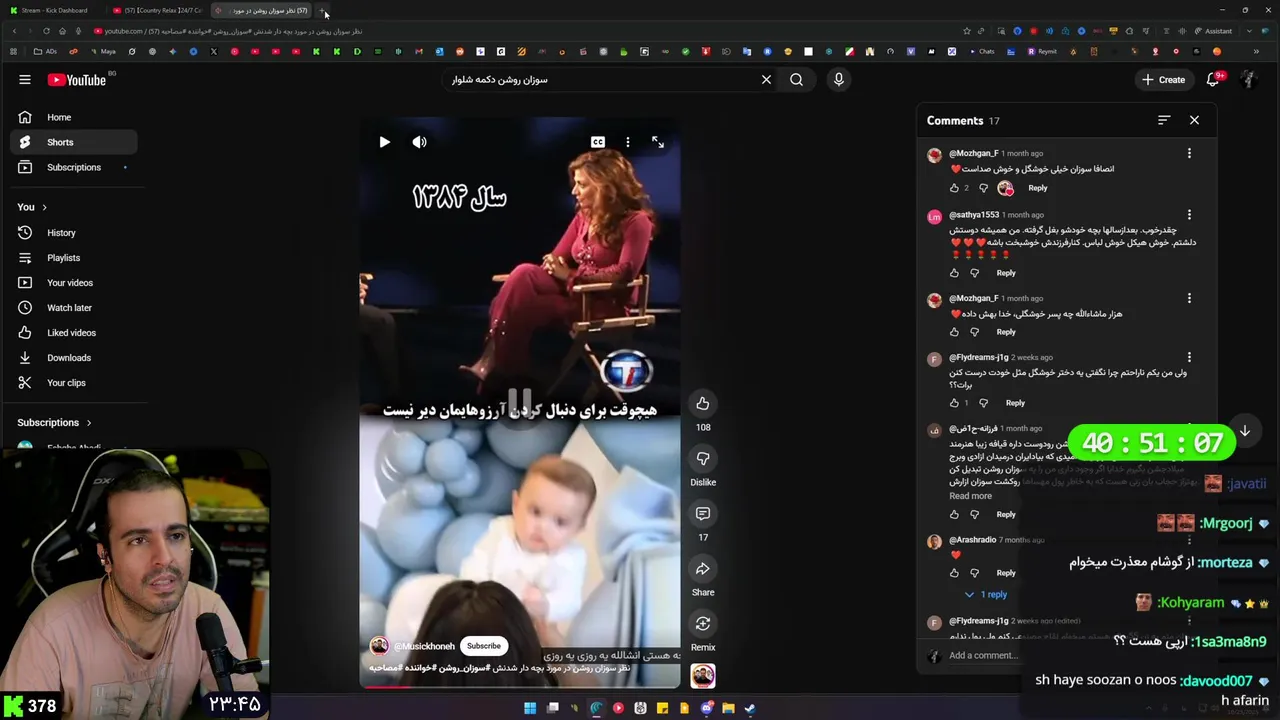1280x720 pixels.
Task: Open the account avatar menu
Action: point(1249,80)
